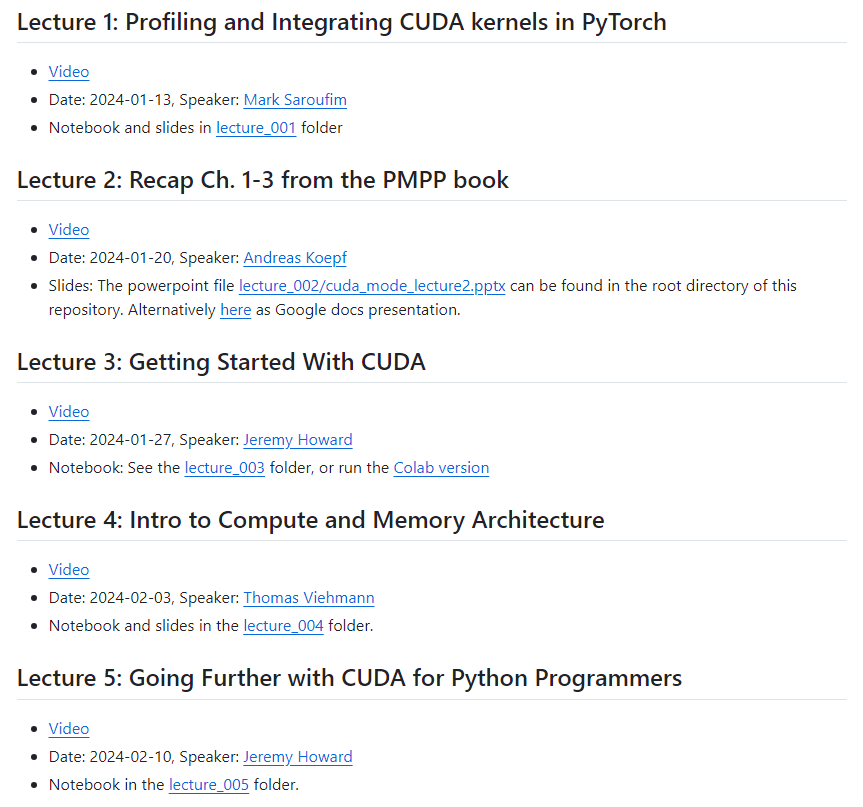The width and height of the screenshot is (863, 807).
Task: Click heading 'Lecture 4: Intro to Compute and Memory Architecture'
Action: pos(311,520)
